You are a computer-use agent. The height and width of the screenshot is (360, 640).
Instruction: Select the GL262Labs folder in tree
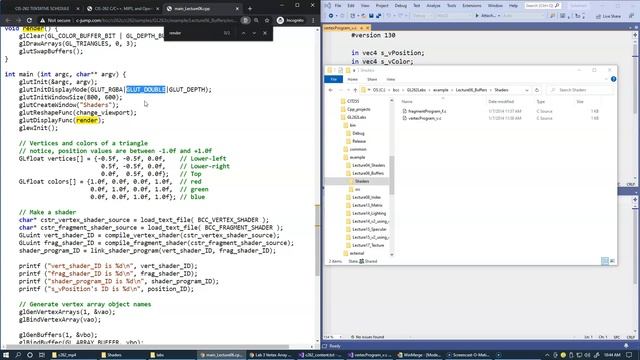[x=356, y=117]
